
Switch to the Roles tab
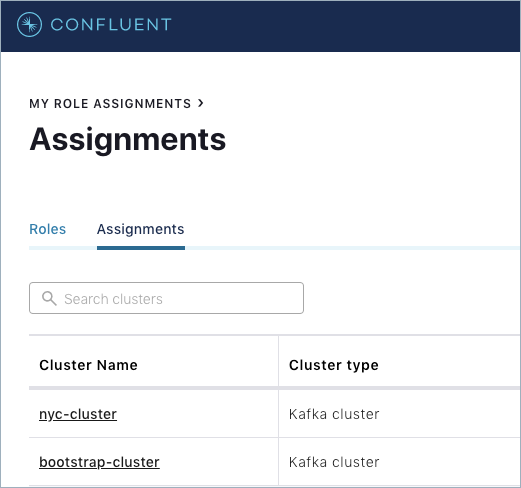click(48, 229)
